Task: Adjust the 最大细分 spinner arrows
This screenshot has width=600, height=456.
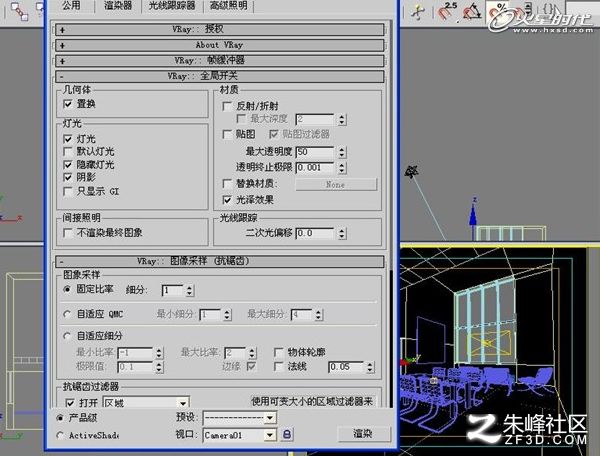Action: 318,314
